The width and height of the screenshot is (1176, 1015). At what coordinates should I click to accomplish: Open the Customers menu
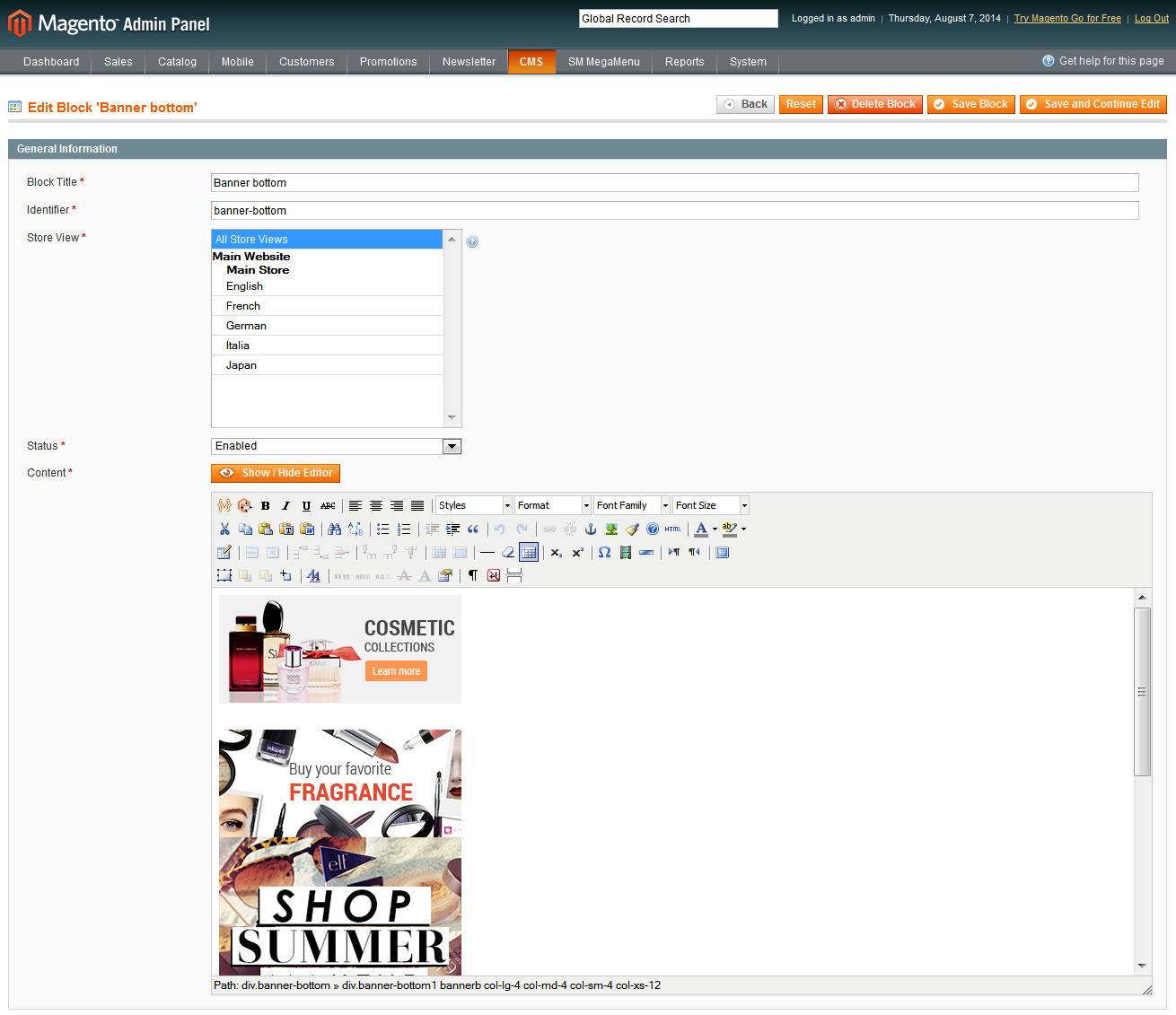click(x=307, y=62)
